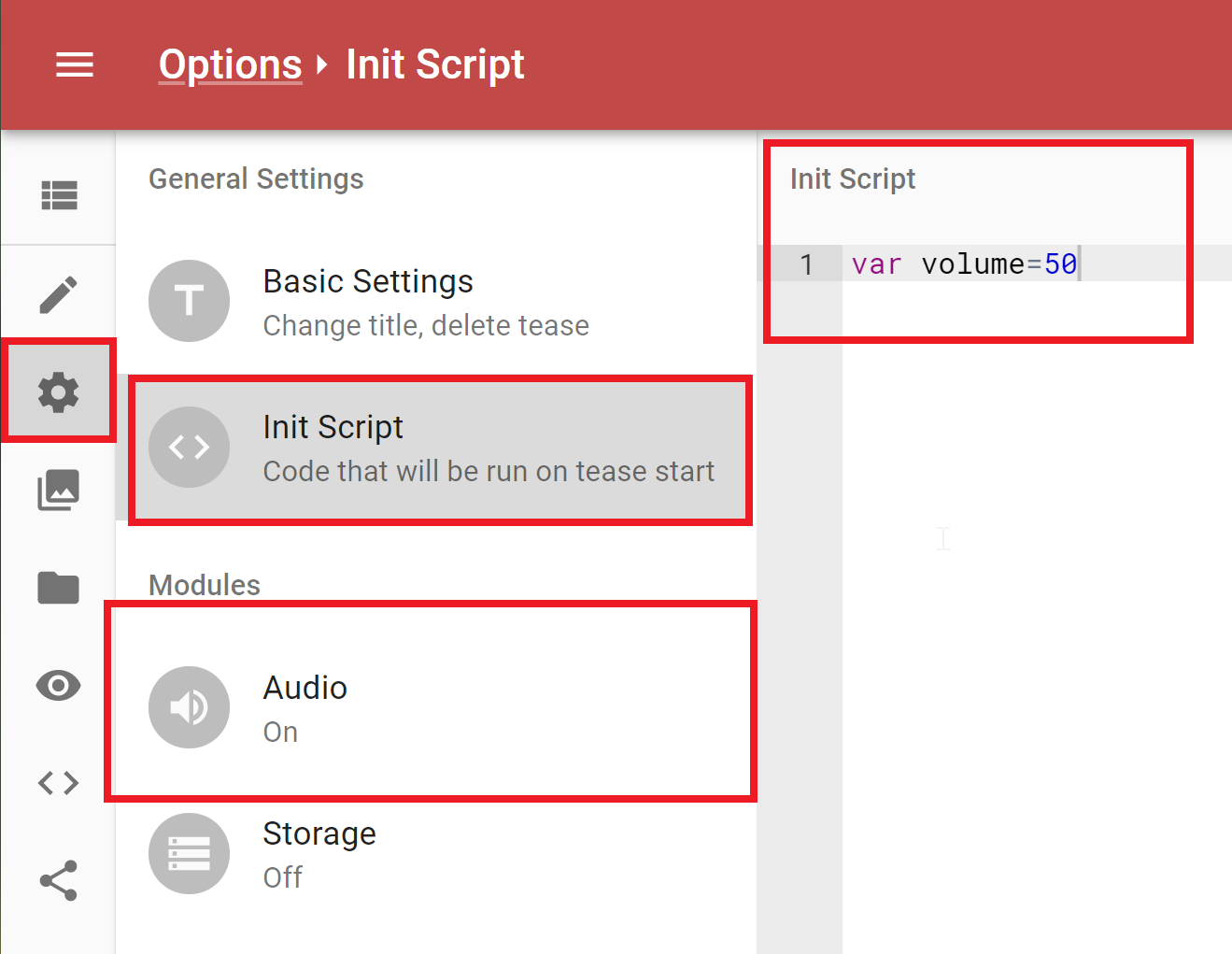
Task: Follow the Options breadcrumb link
Action: 230,64
